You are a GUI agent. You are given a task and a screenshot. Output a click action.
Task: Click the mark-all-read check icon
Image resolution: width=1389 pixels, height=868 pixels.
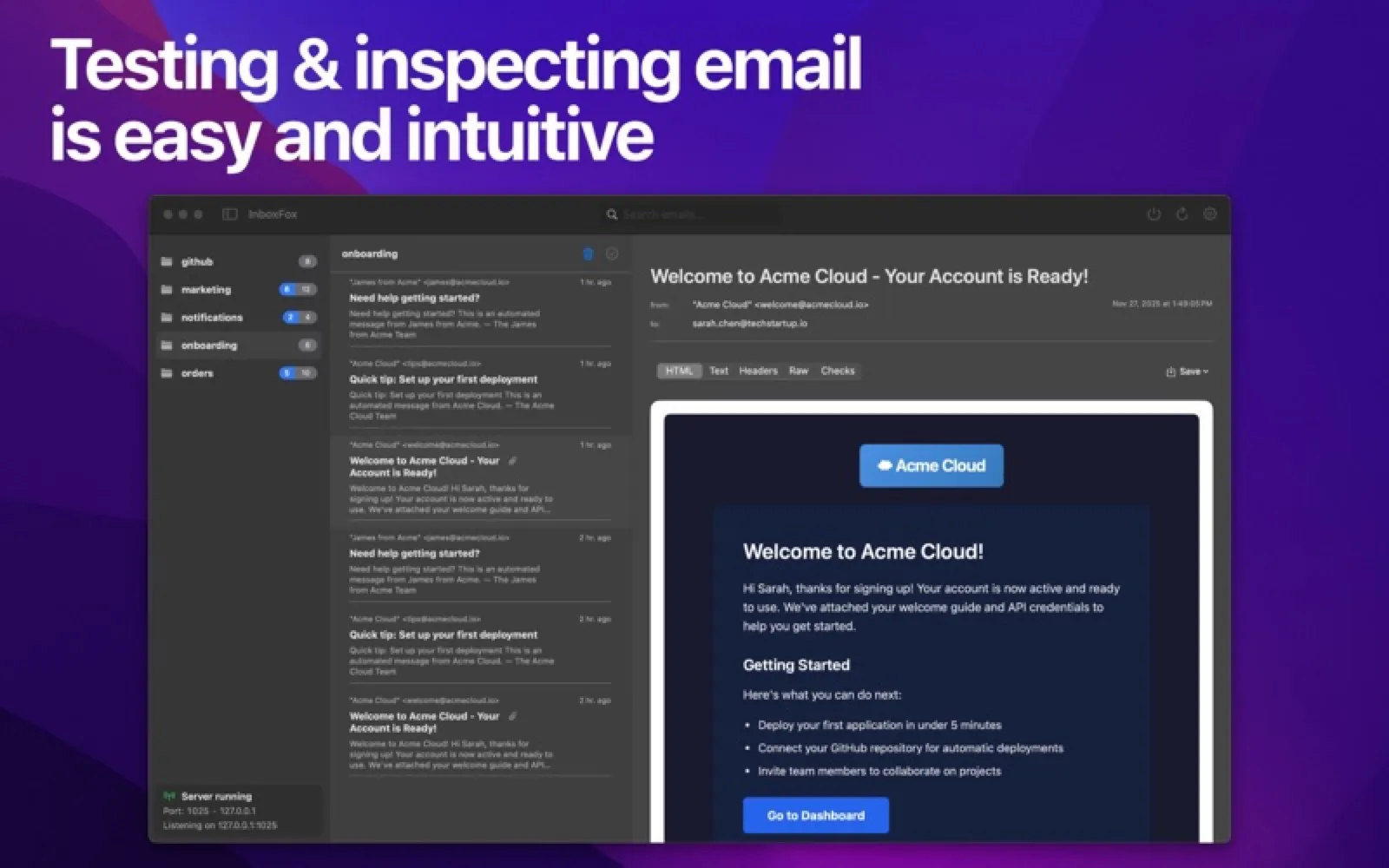pos(612,253)
